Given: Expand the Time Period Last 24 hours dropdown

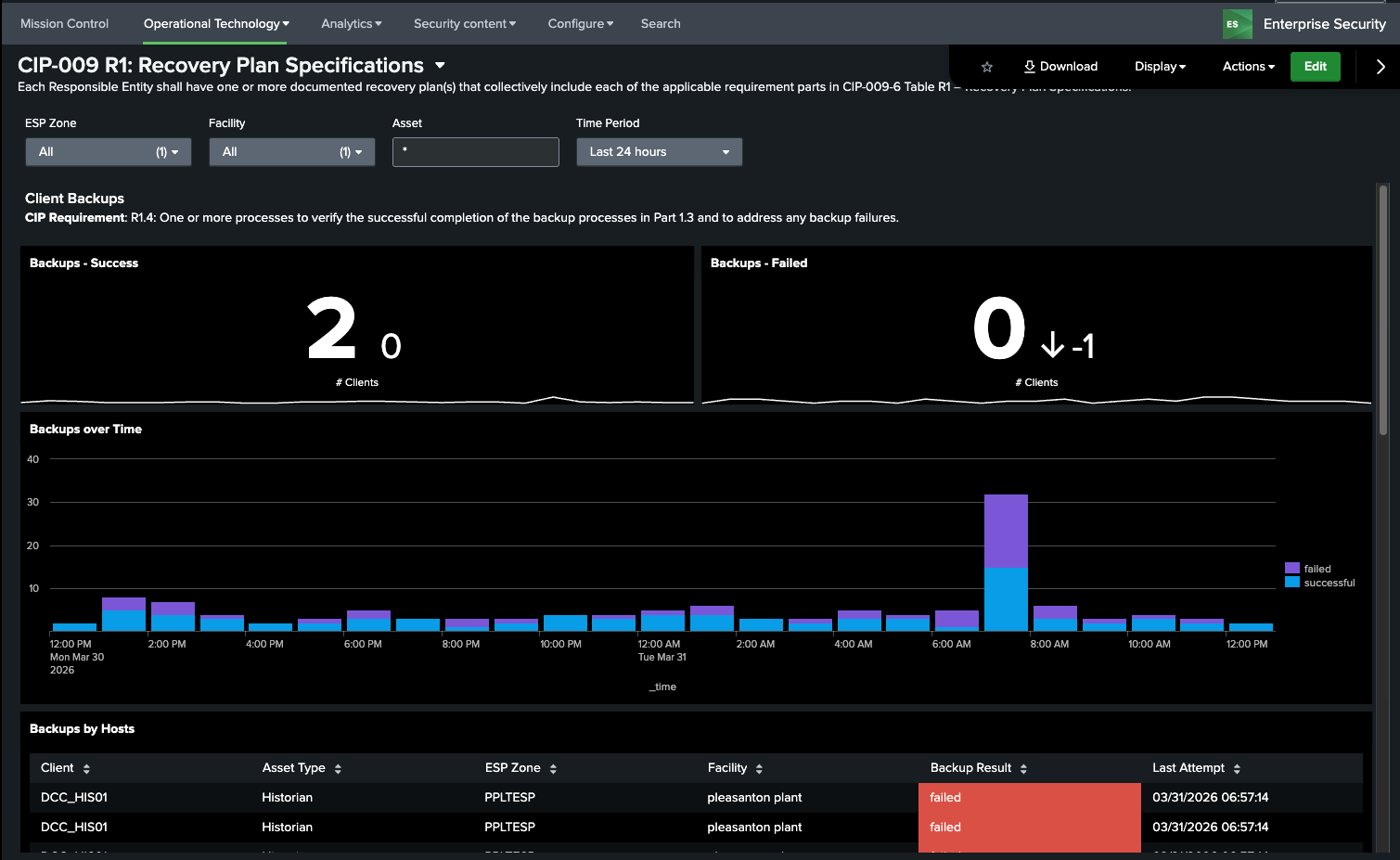Looking at the screenshot, I should pyautogui.click(x=659, y=152).
